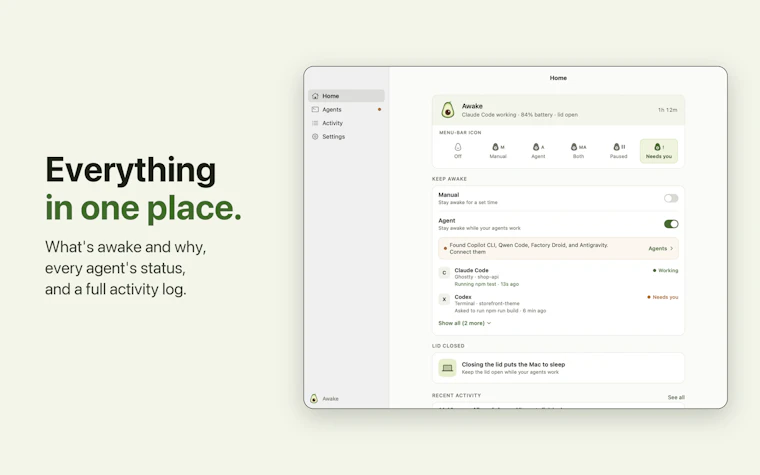This screenshot has width=760, height=475.
Task: Select the Both menu-bar icon
Action: [x=578, y=151]
